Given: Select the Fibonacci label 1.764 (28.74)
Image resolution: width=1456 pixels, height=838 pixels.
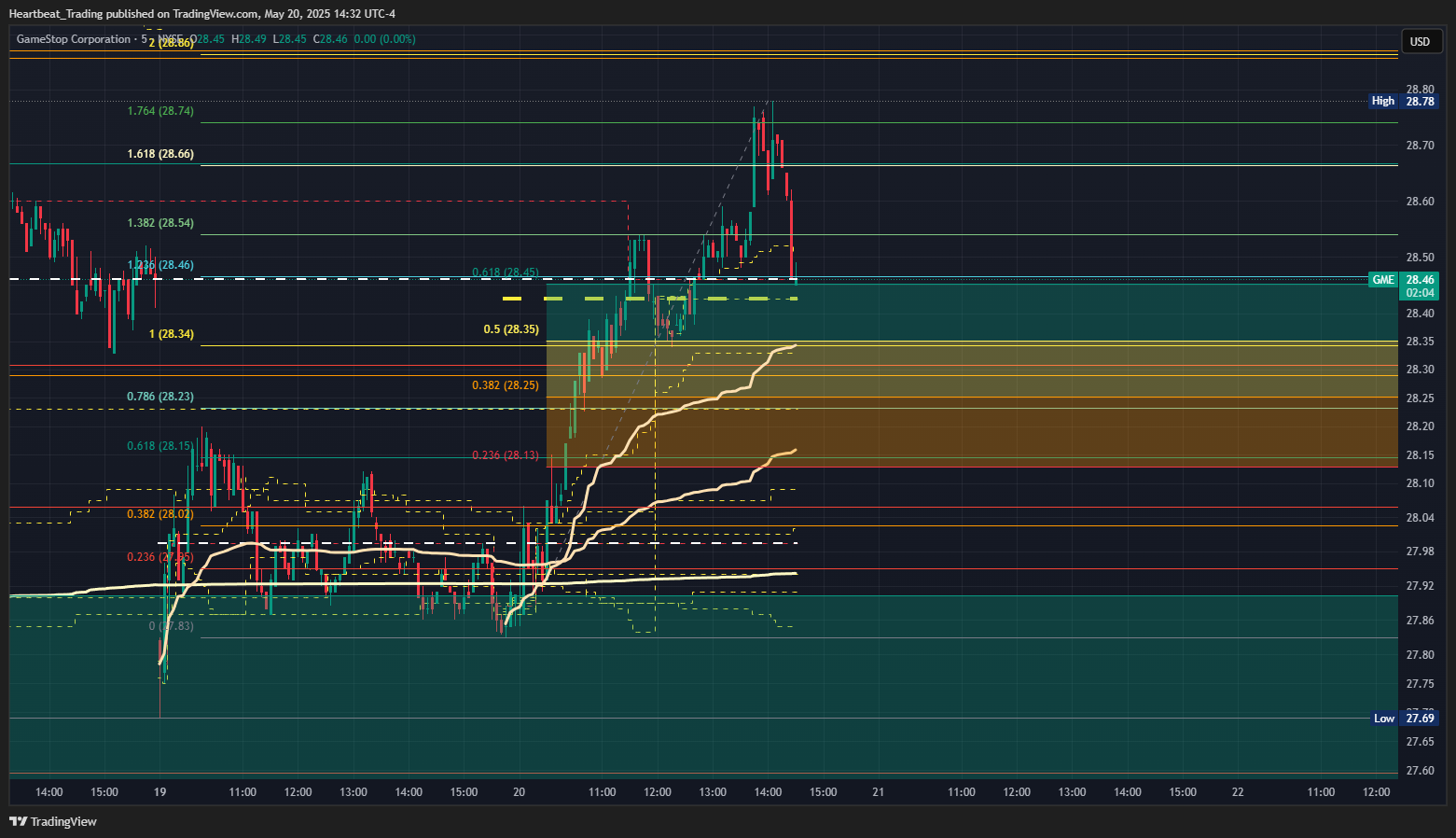Looking at the screenshot, I should (x=160, y=111).
